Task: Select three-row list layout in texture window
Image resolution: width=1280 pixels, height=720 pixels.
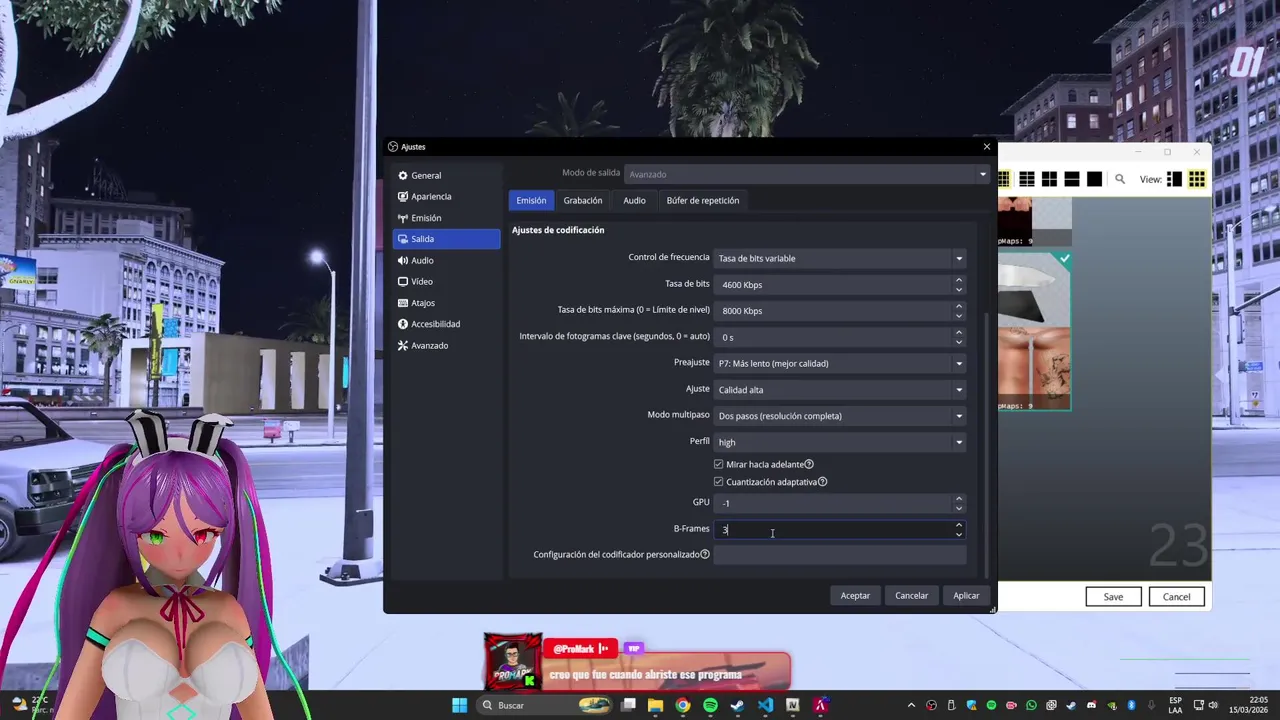Action: [1027, 179]
